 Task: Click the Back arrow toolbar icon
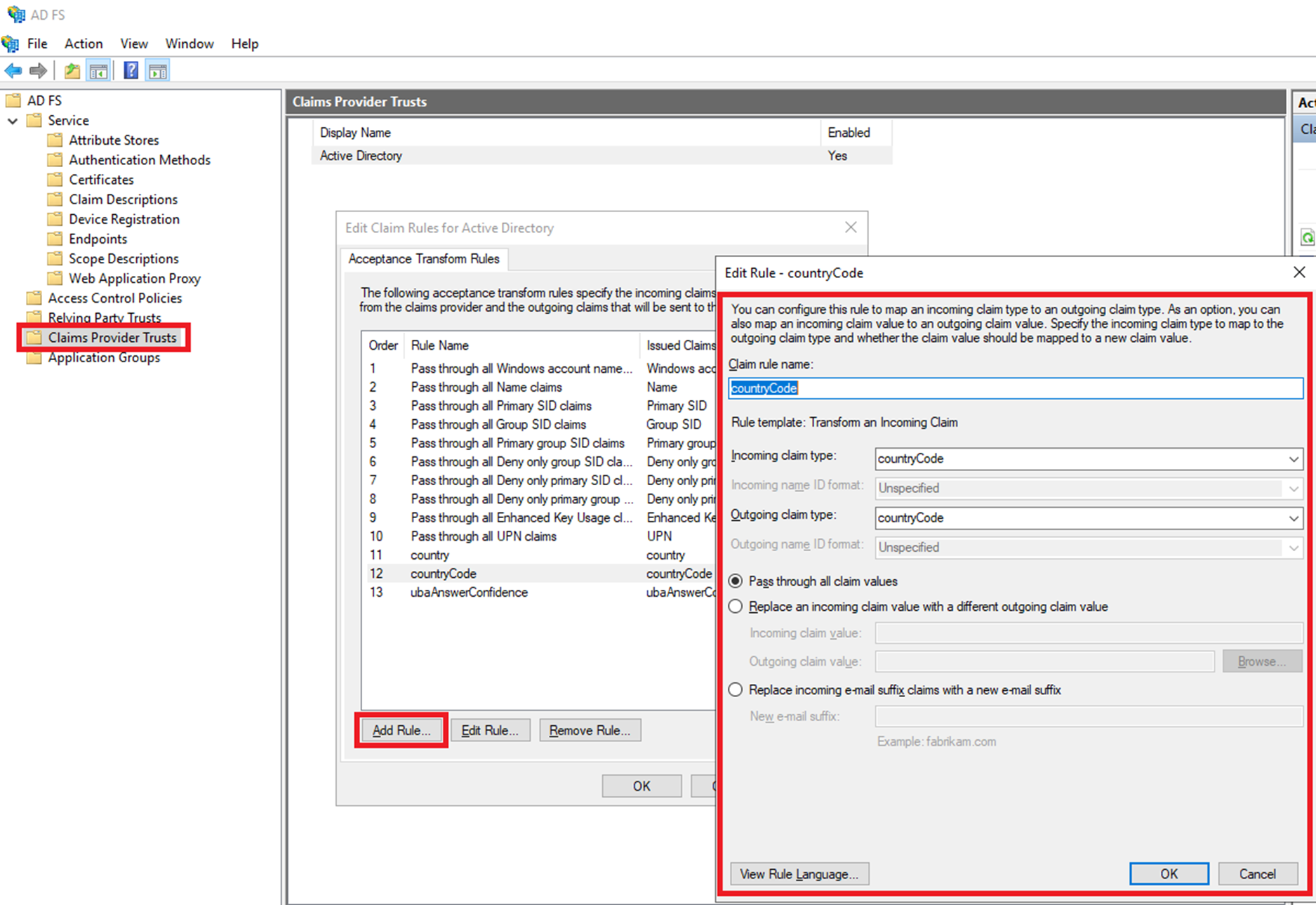click(x=13, y=71)
